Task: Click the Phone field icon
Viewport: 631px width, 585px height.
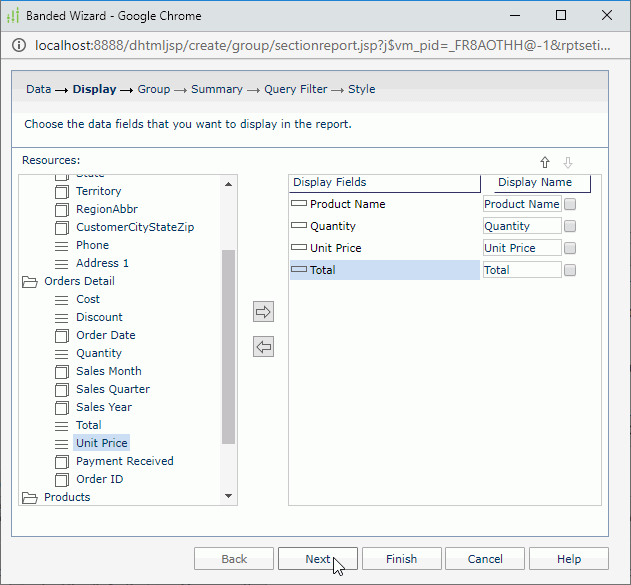Action: (62, 245)
